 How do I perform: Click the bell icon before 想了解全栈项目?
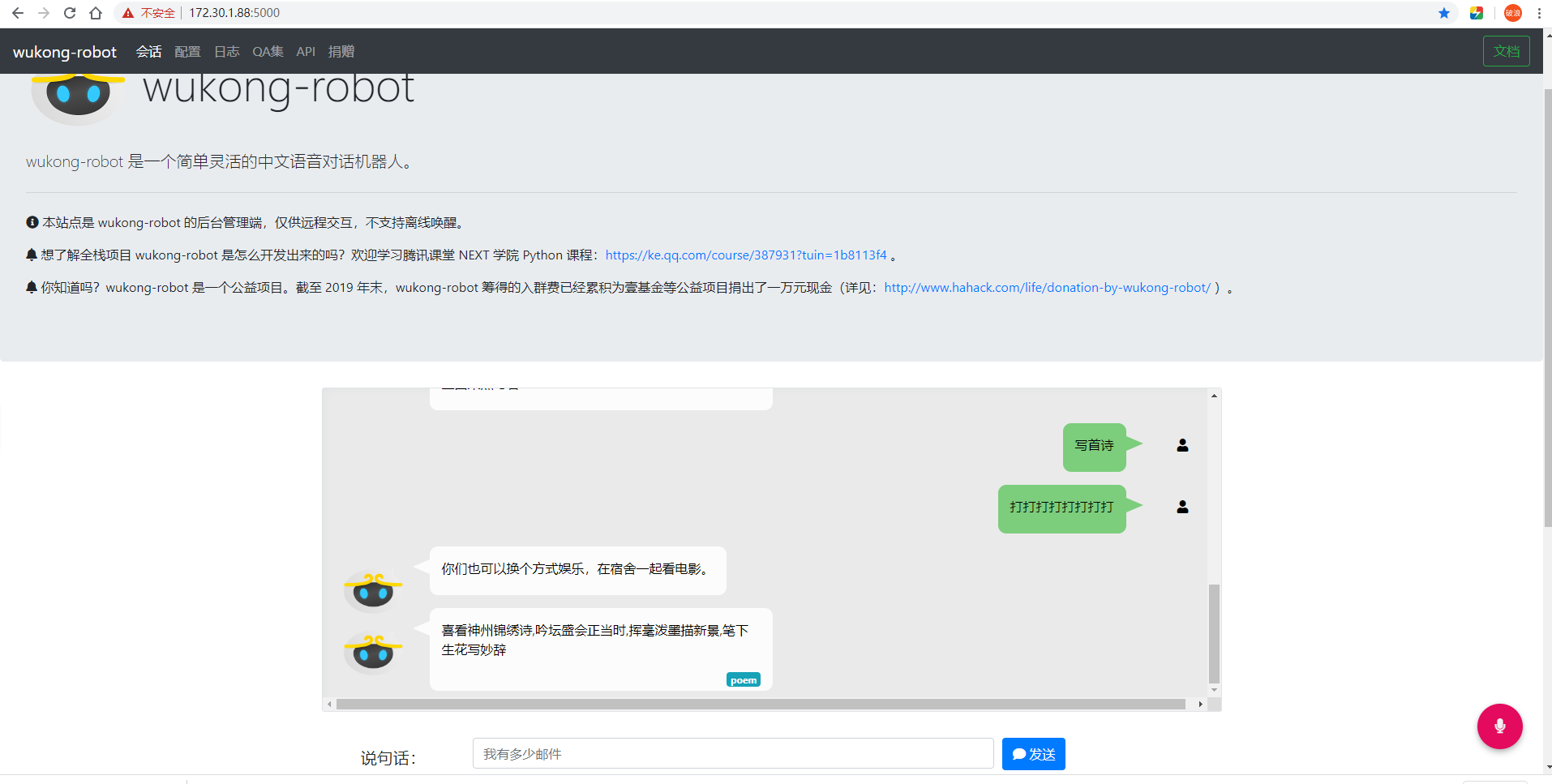32,255
